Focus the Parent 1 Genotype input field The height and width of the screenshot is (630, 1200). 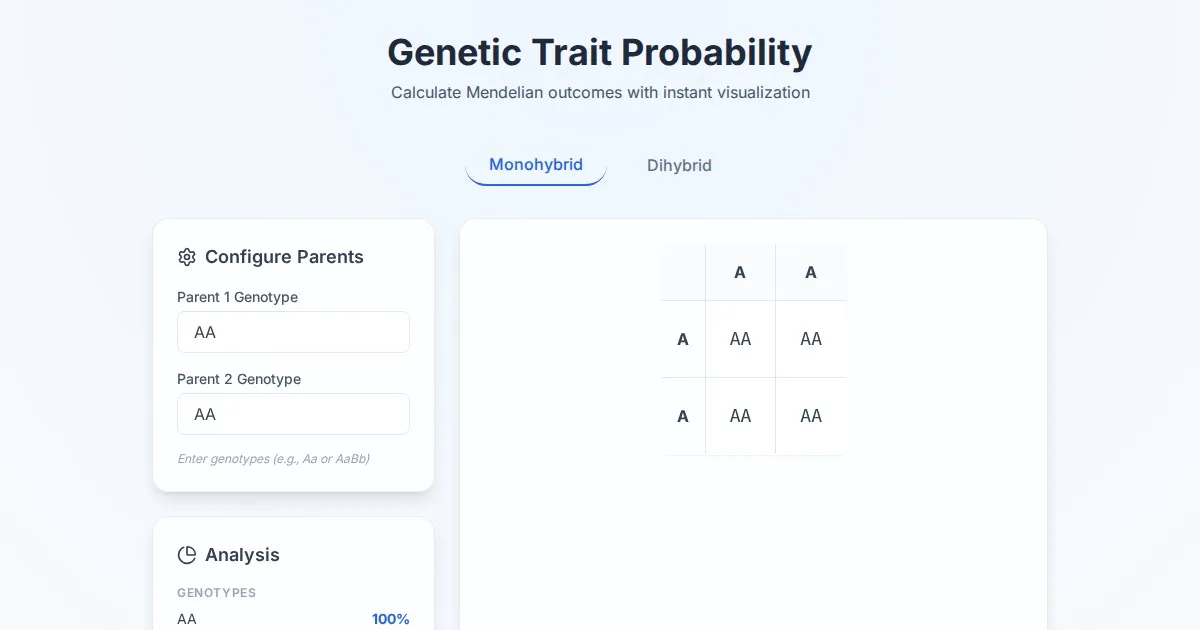click(x=293, y=332)
